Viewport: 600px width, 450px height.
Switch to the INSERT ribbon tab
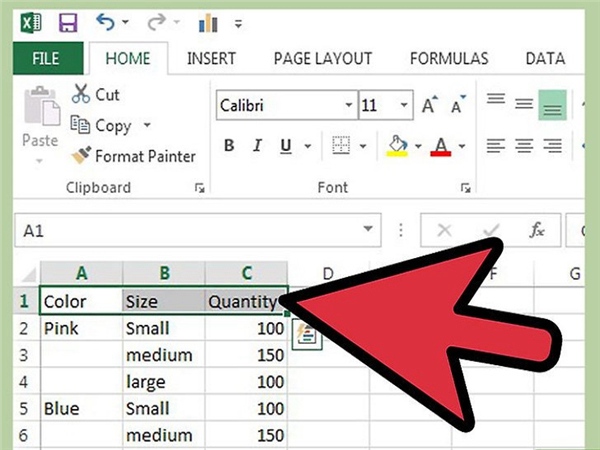point(211,59)
